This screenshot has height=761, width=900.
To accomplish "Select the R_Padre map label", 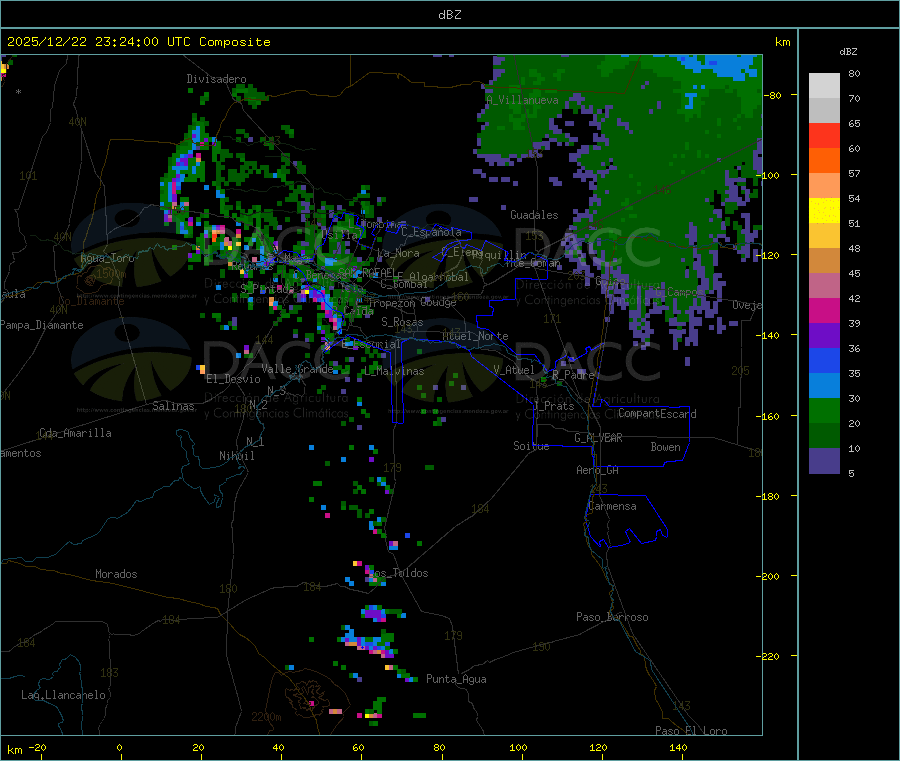I will click(573, 375).
